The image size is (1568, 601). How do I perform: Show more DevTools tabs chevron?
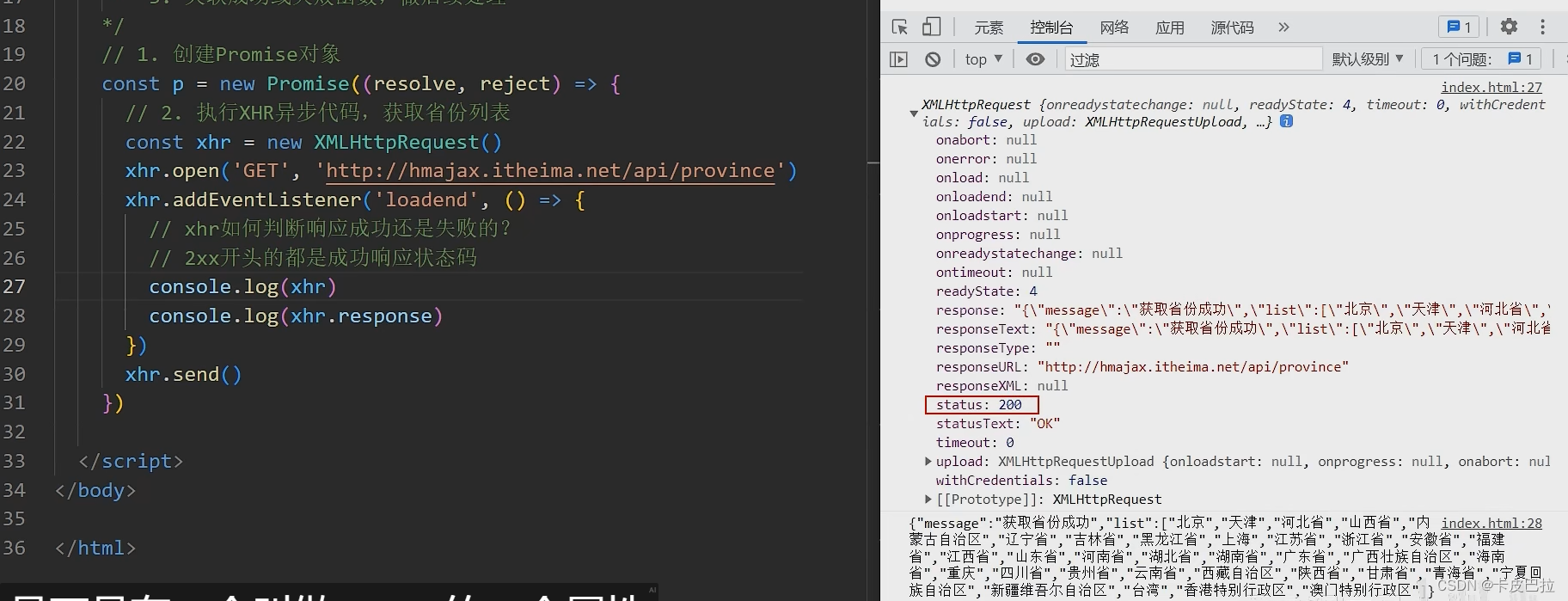click(x=1283, y=28)
